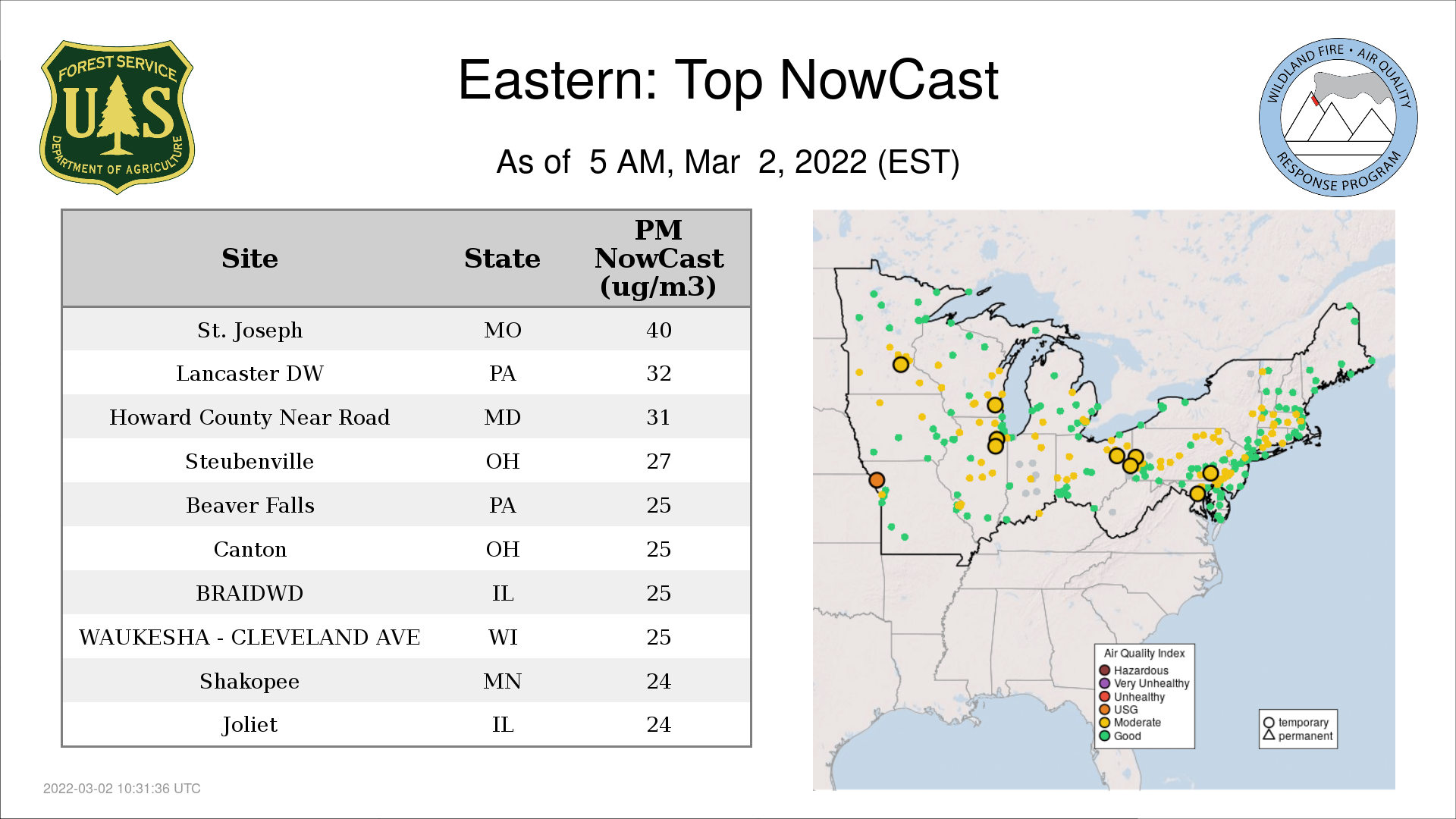Image resolution: width=1456 pixels, height=819 pixels.
Task: Click the PM NowCast column header
Action: click(658, 259)
